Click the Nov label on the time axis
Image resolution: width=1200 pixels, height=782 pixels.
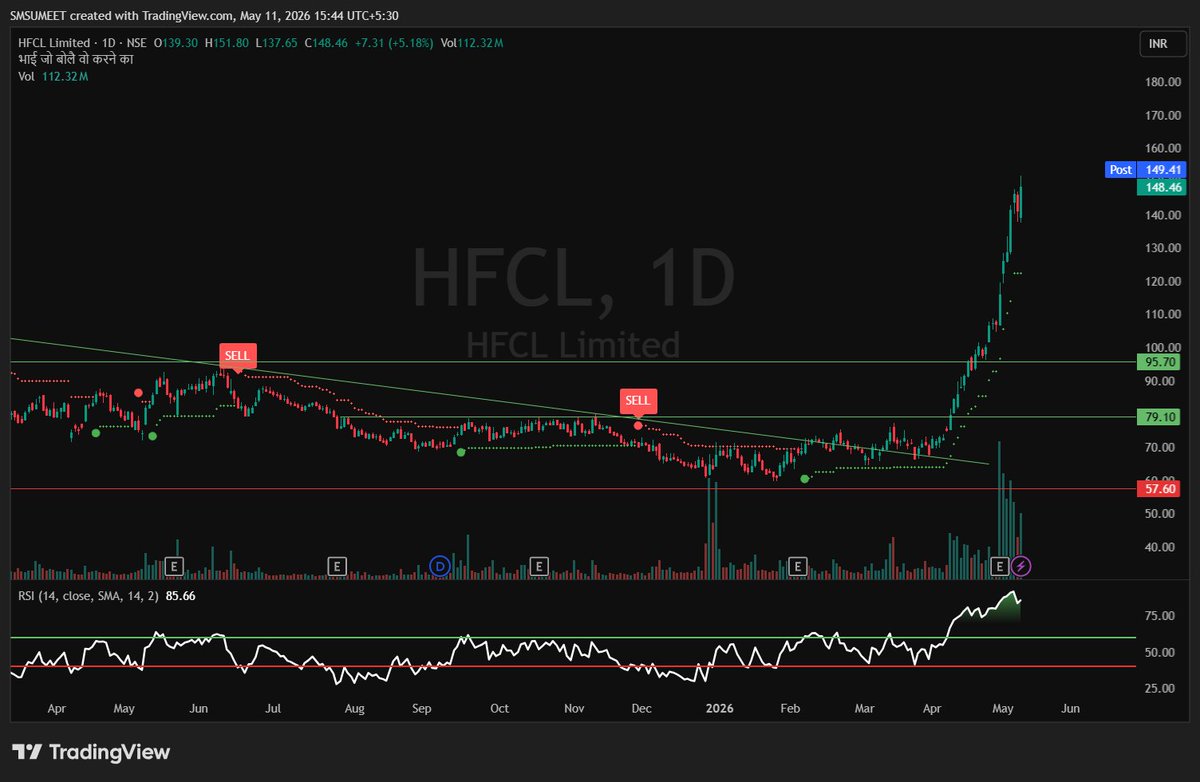[574, 708]
